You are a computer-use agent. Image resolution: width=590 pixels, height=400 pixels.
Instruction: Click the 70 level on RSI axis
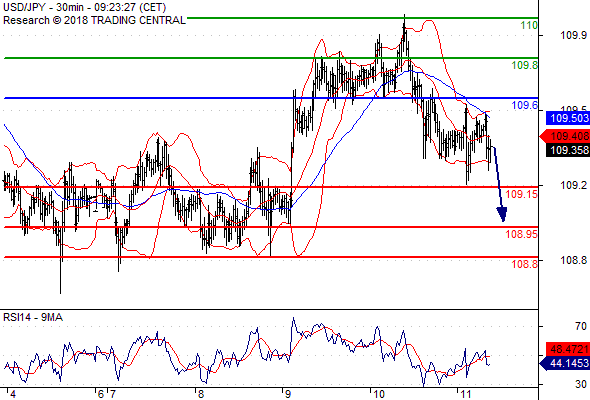581,326
